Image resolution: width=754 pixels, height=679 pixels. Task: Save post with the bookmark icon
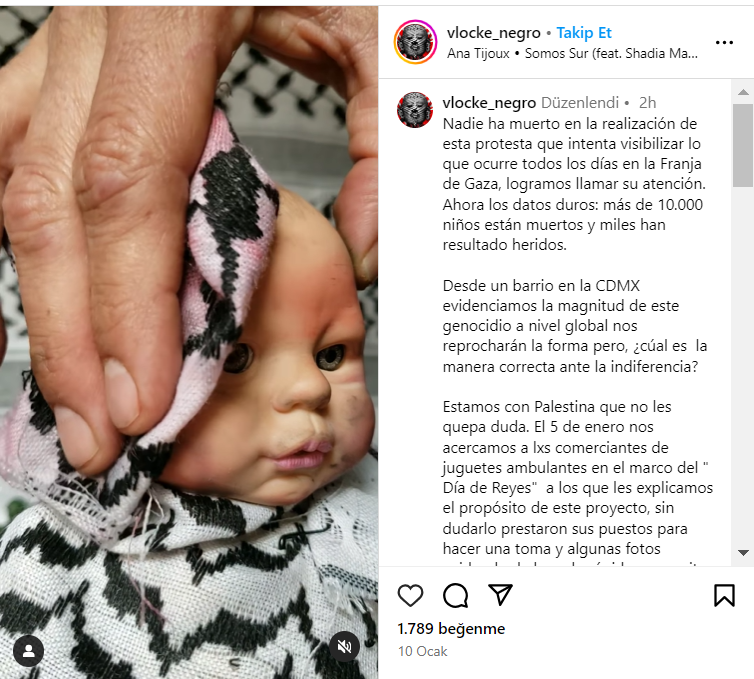(724, 595)
